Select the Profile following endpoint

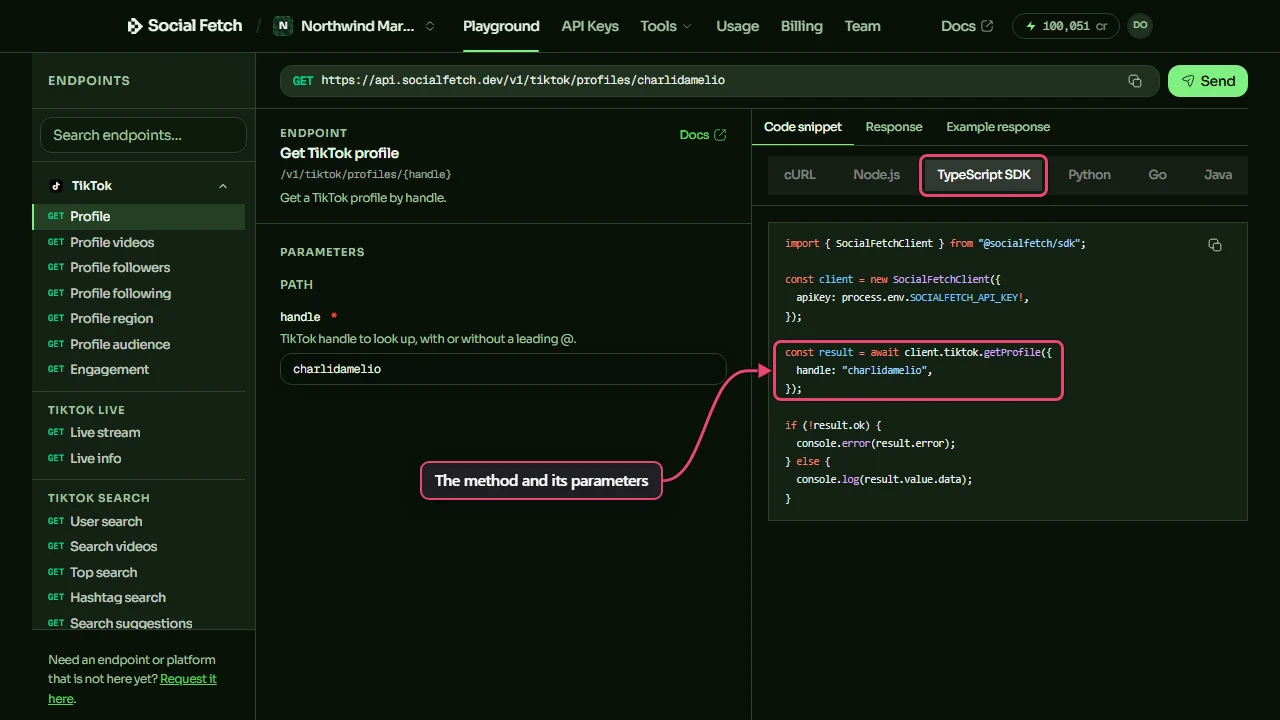click(139, 293)
